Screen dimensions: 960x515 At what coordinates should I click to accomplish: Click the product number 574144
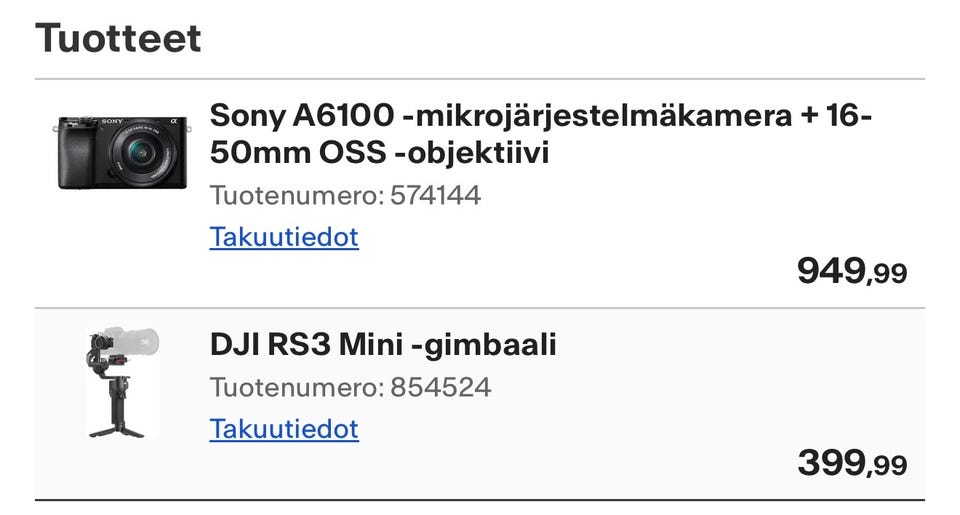pyautogui.click(x=434, y=195)
